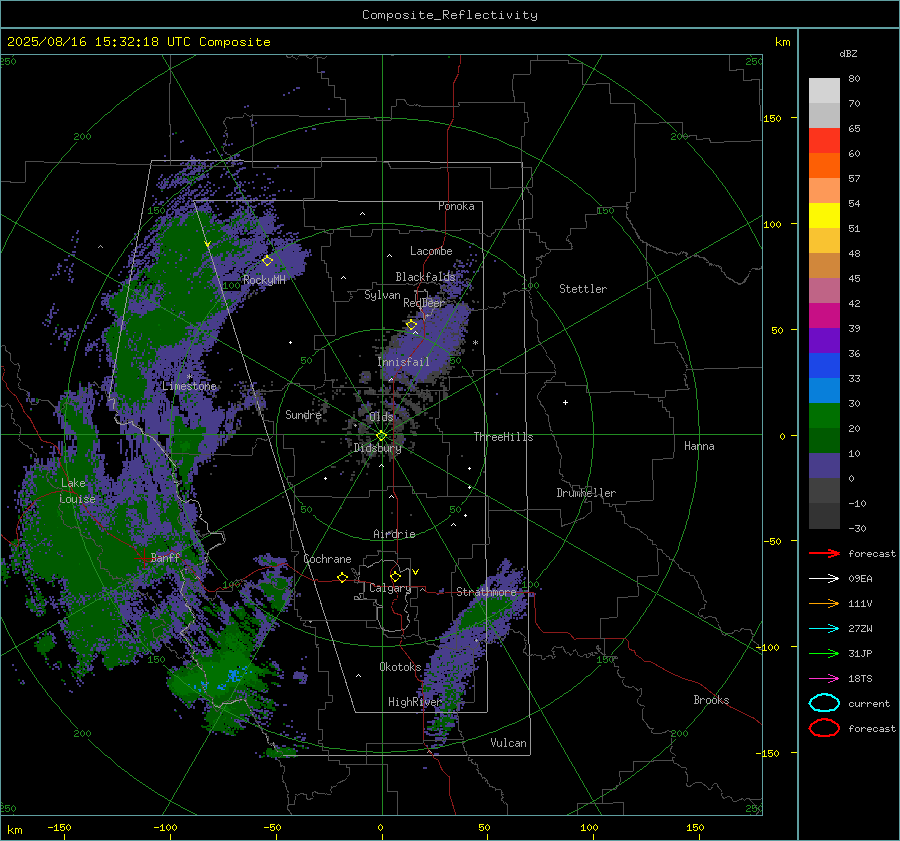The height and width of the screenshot is (841, 900).
Task: Click the 'Olds' map label
Action: (x=381, y=417)
